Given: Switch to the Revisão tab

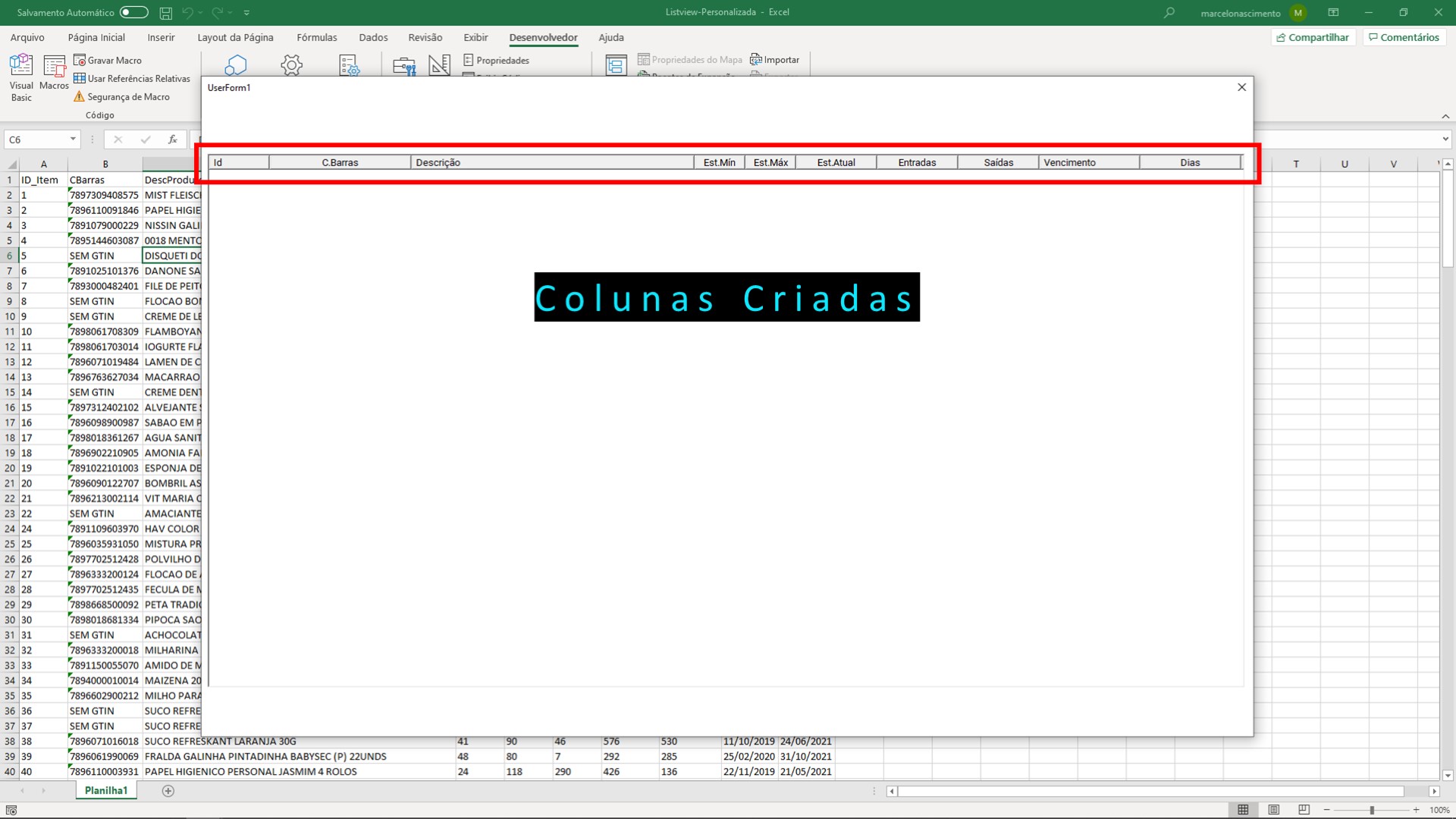Looking at the screenshot, I should pyautogui.click(x=425, y=37).
